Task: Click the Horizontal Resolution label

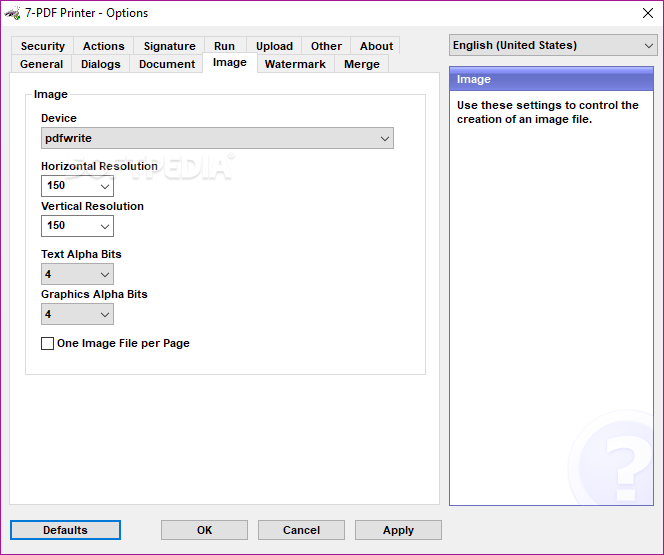Action: [x=99, y=166]
